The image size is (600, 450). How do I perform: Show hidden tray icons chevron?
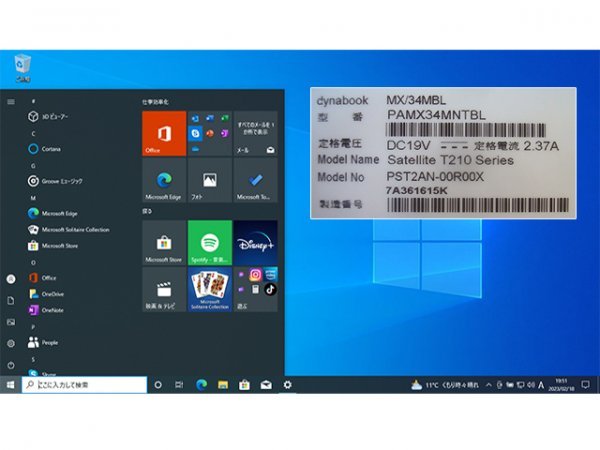(x=489, y=385)
